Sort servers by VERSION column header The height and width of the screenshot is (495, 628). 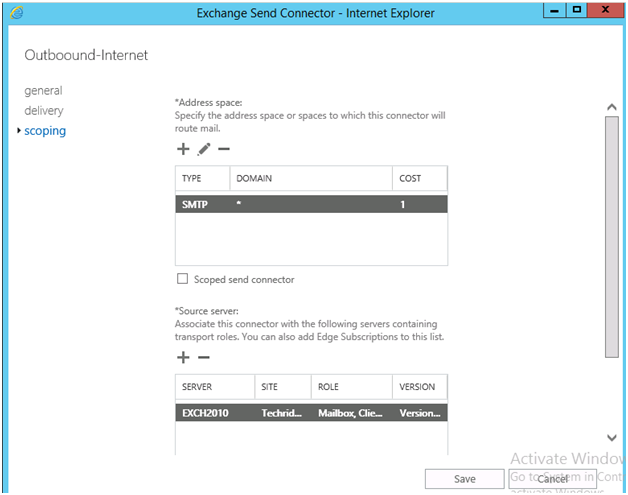tap(420, 387)
